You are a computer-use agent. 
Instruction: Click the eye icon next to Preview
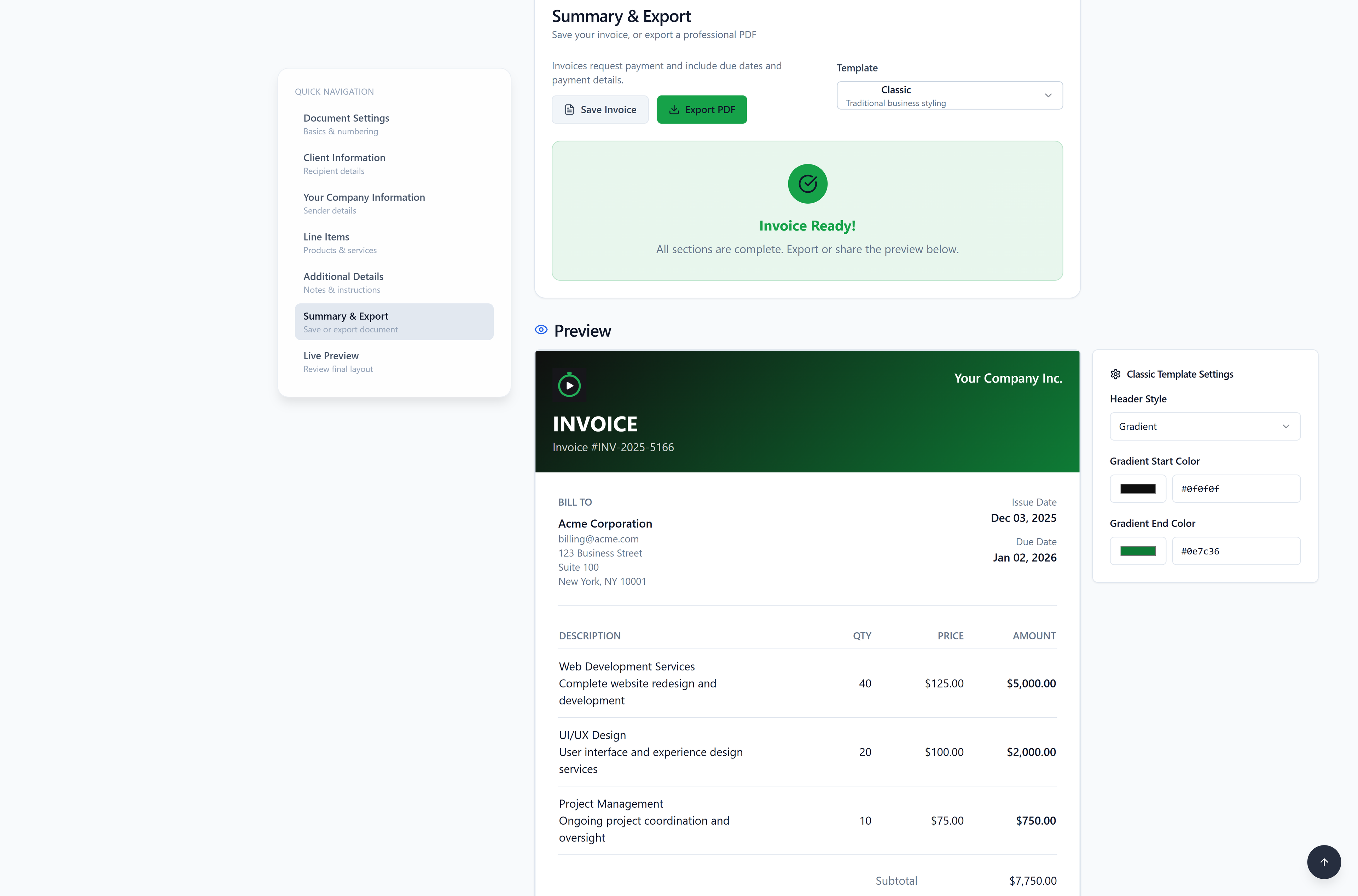pos(541,330)
